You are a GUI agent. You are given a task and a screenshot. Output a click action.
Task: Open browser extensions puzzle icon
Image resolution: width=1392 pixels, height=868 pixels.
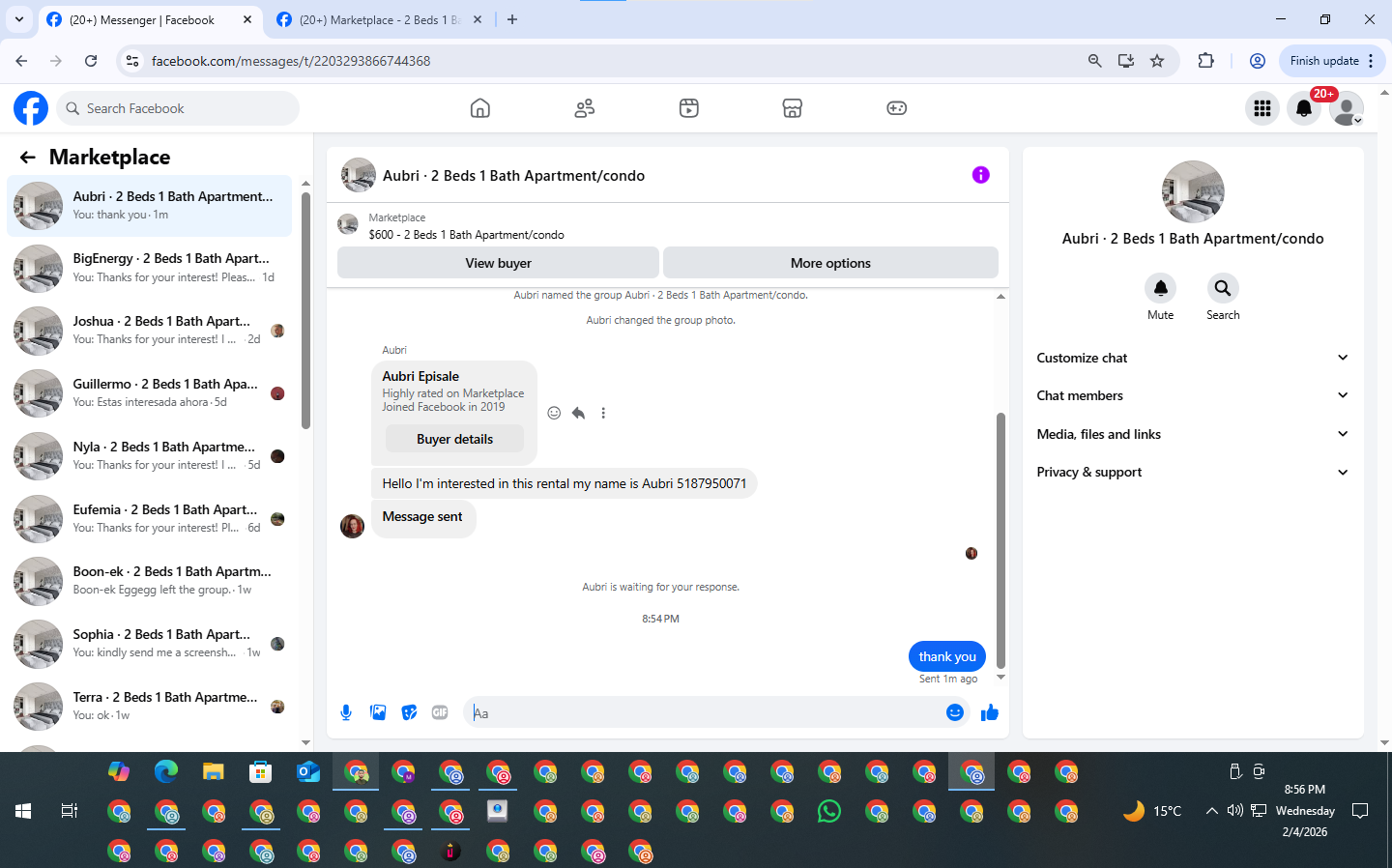(x=1205, y=61)
